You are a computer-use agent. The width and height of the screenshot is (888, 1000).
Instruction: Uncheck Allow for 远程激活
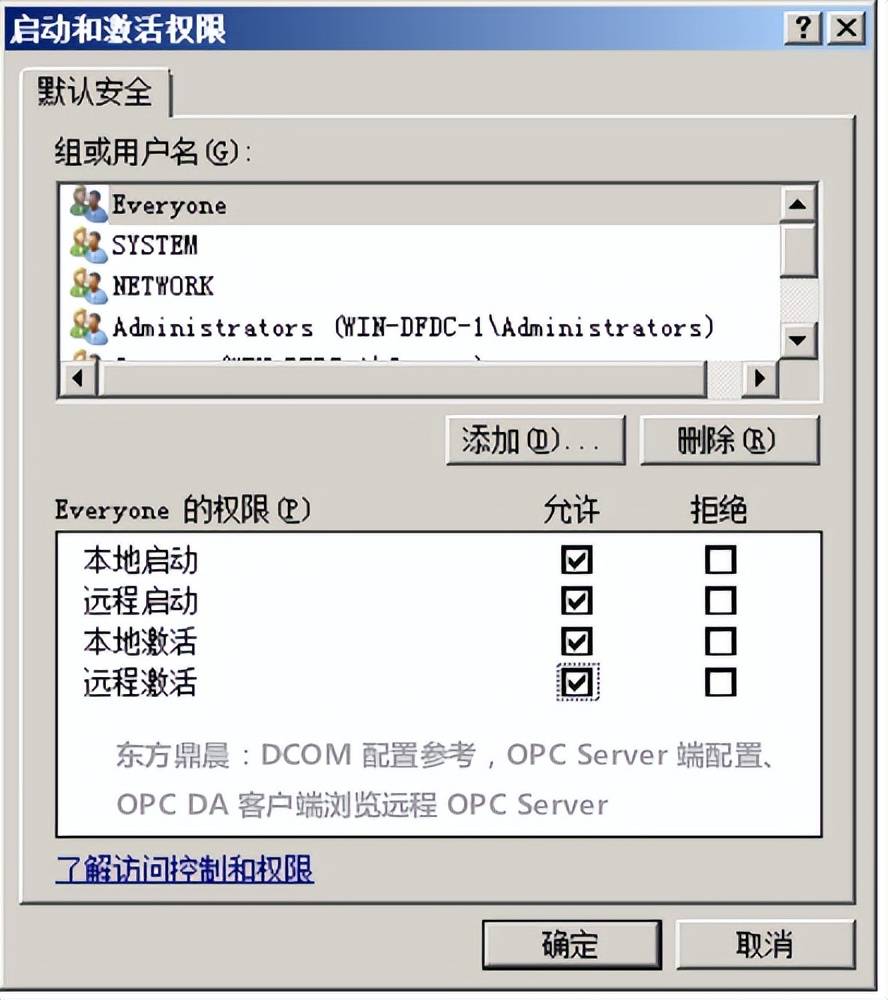(x=577, y=683)
